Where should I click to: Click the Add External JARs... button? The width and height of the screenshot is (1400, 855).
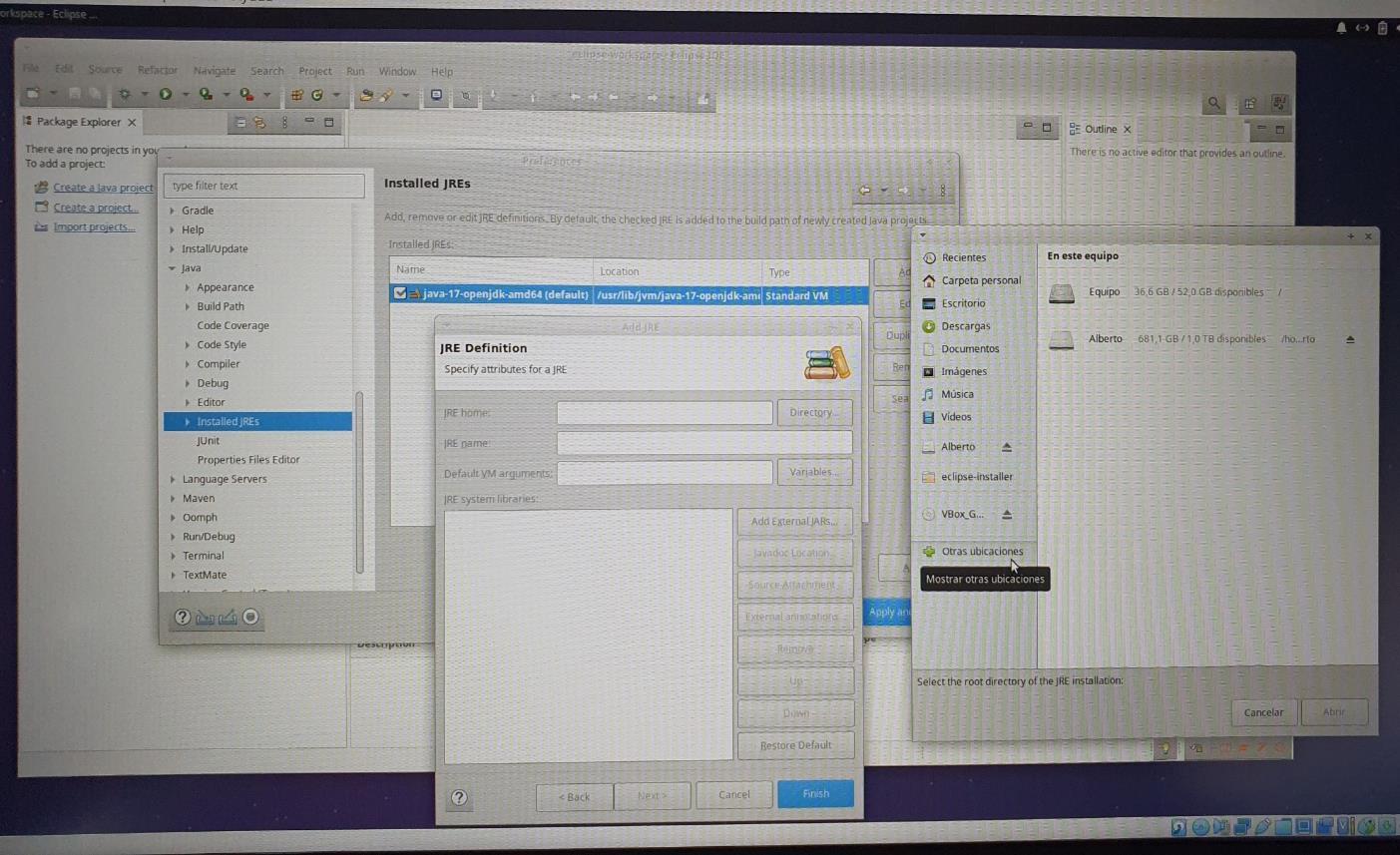[794, 522]
